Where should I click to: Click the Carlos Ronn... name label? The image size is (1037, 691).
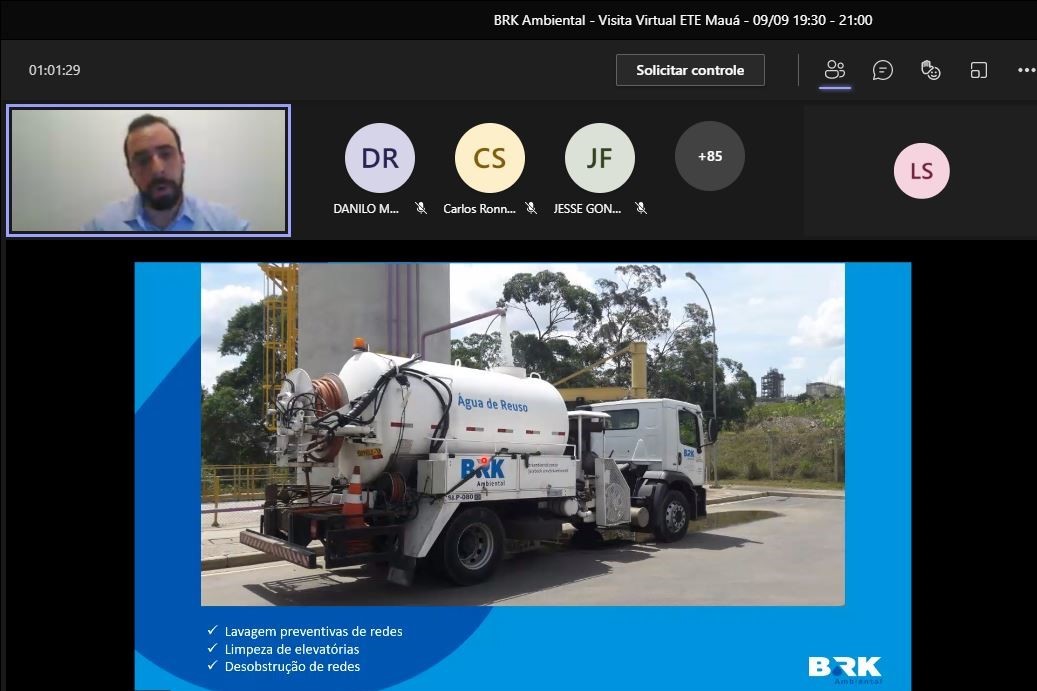[x=479, y=209]
